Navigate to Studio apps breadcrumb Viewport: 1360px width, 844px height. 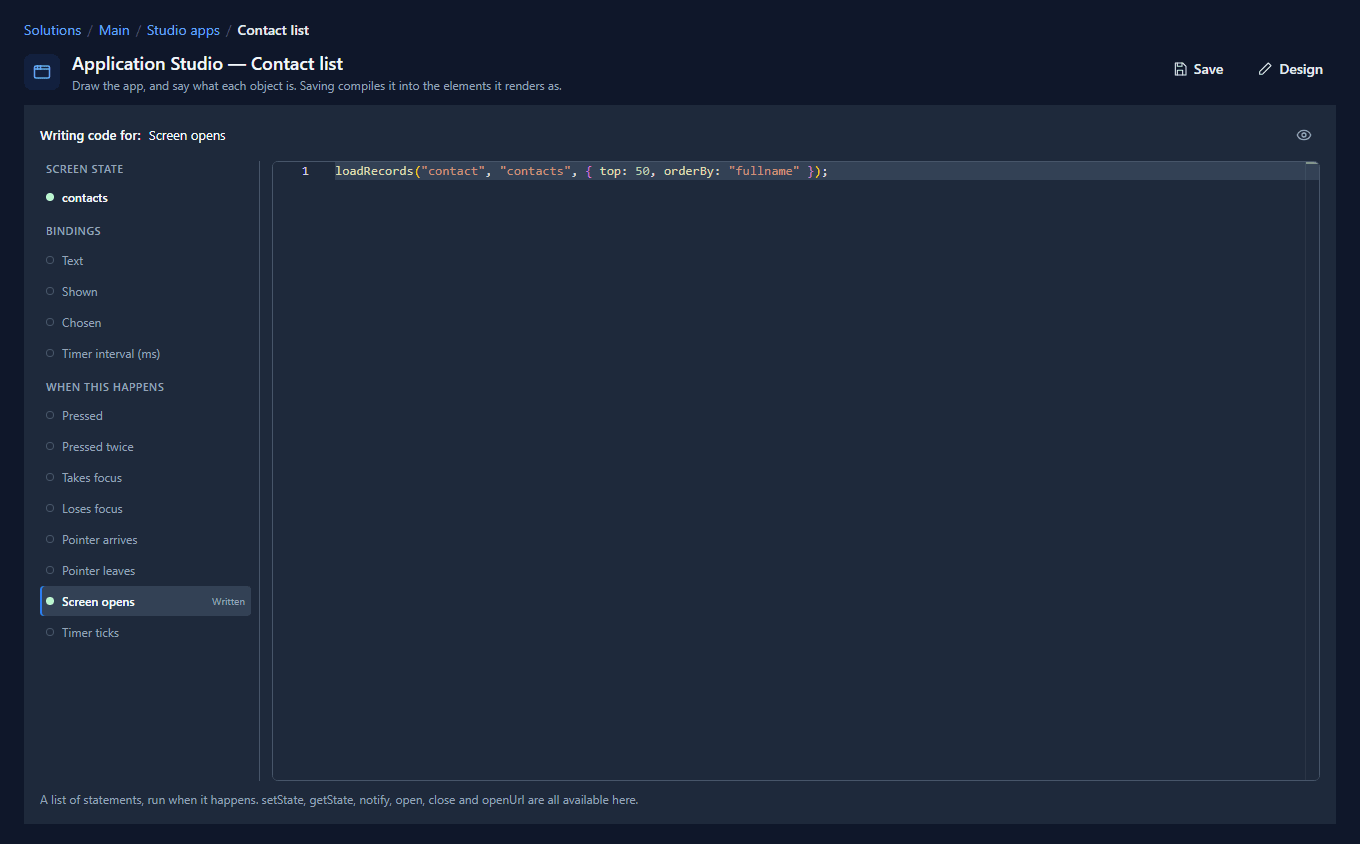(x=183, y=30)
